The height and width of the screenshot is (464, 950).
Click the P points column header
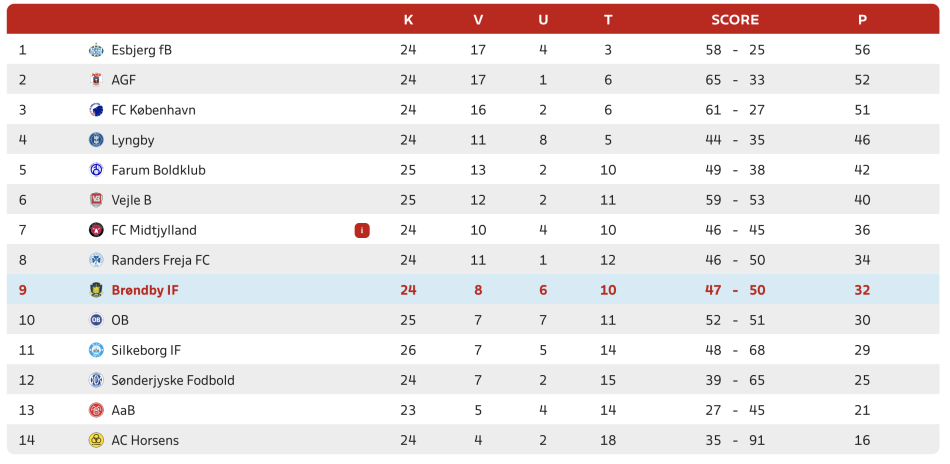[862, 19]
